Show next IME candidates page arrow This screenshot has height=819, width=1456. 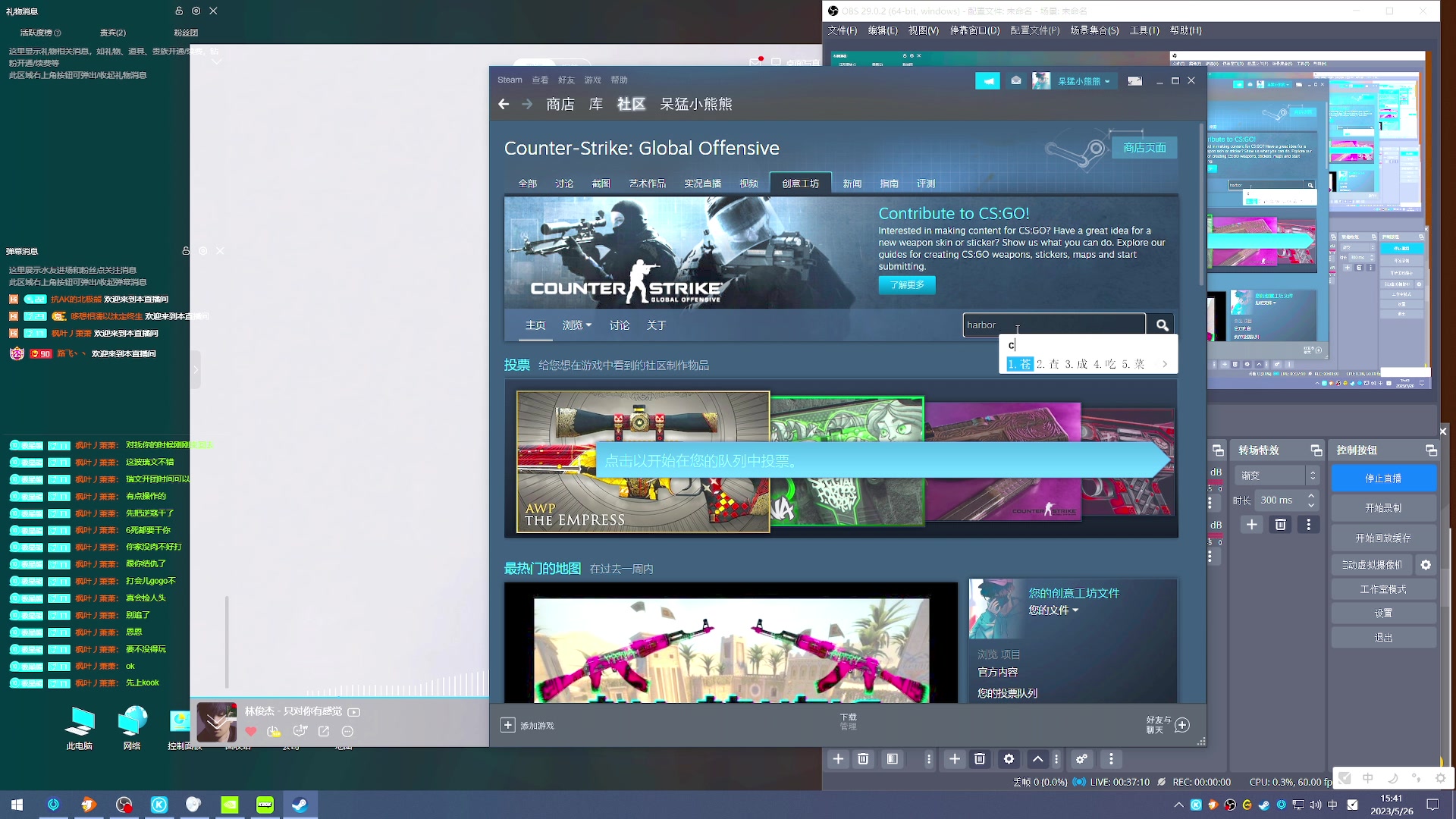[x=1165, y=364]
